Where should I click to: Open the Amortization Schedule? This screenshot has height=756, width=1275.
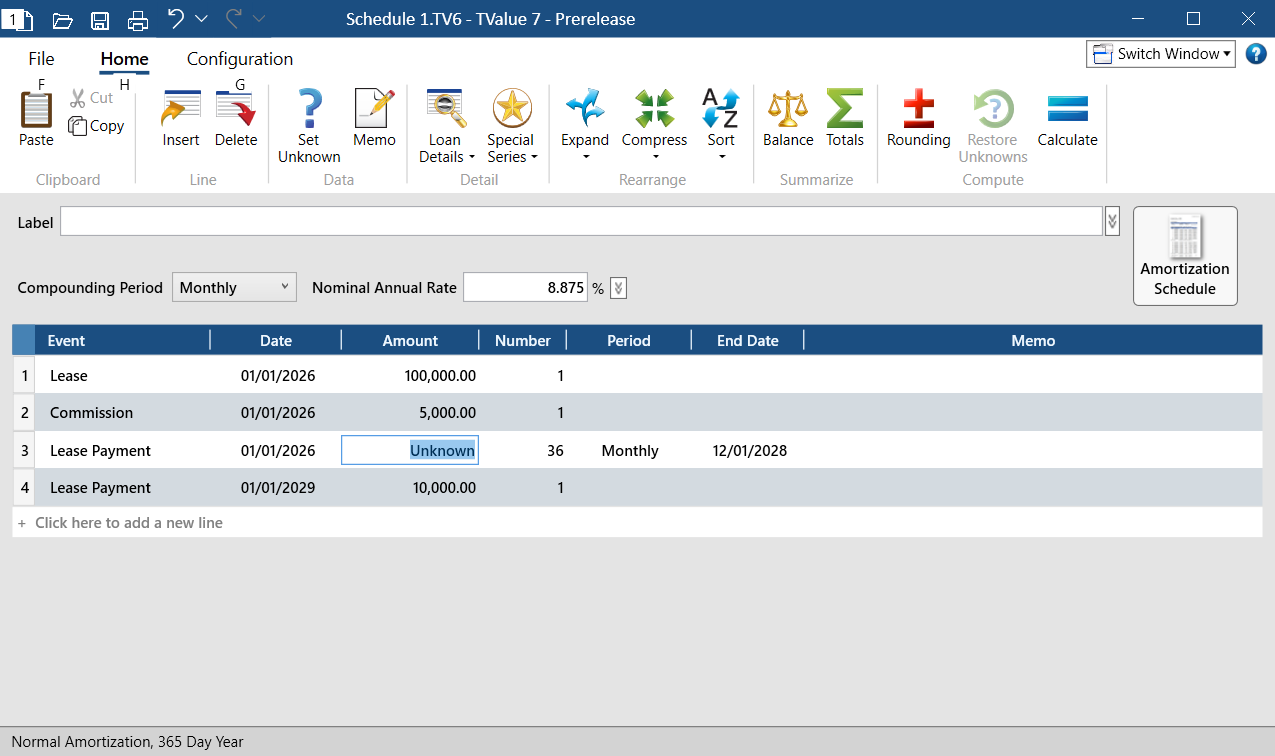1184,255
